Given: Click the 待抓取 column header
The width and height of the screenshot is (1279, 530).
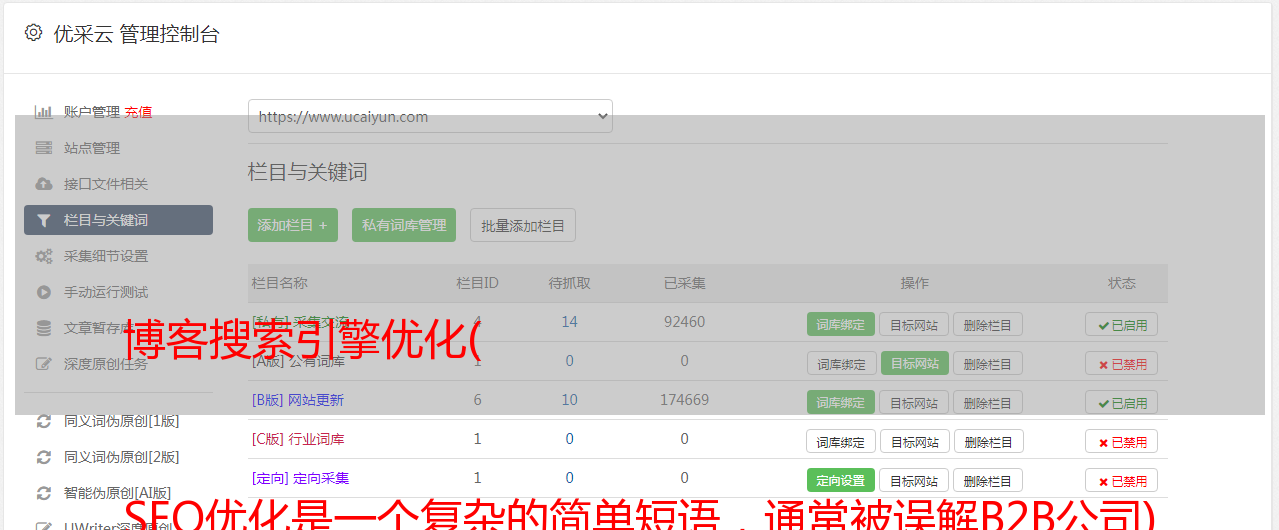Looking at the screenshot, I should click(569, 283).
